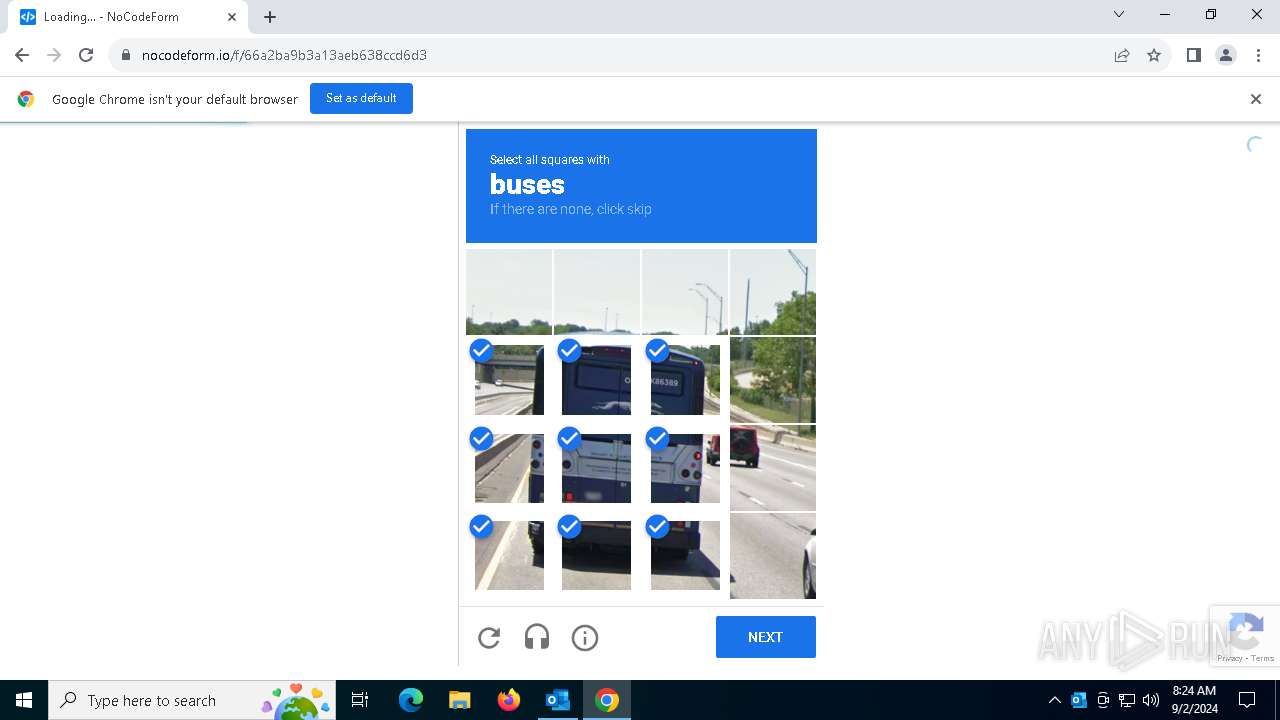Open the tab search dropdown arrow
The image size is (1280, 720).
(1119, 14)
